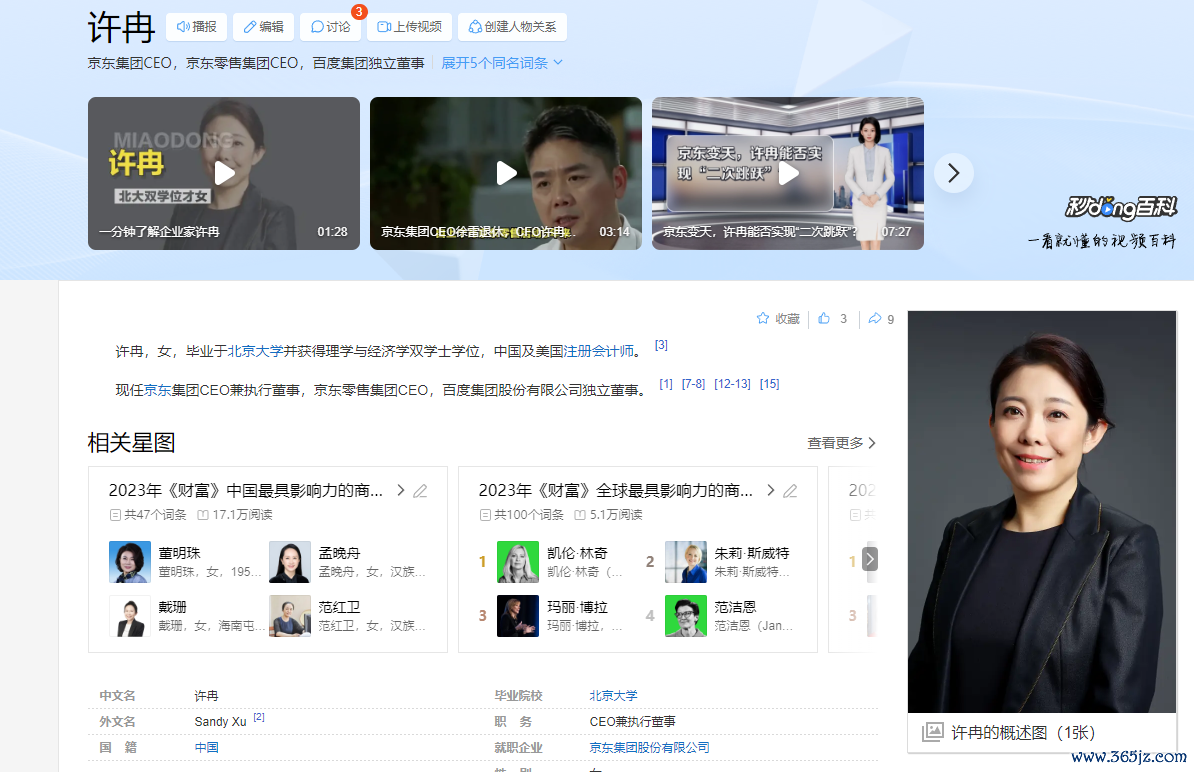This screenshot has height=772, width=1194.
Task: Expand 展开5个同名词条 dropdown
Action: pyautogui.click(x=502, y=63)
